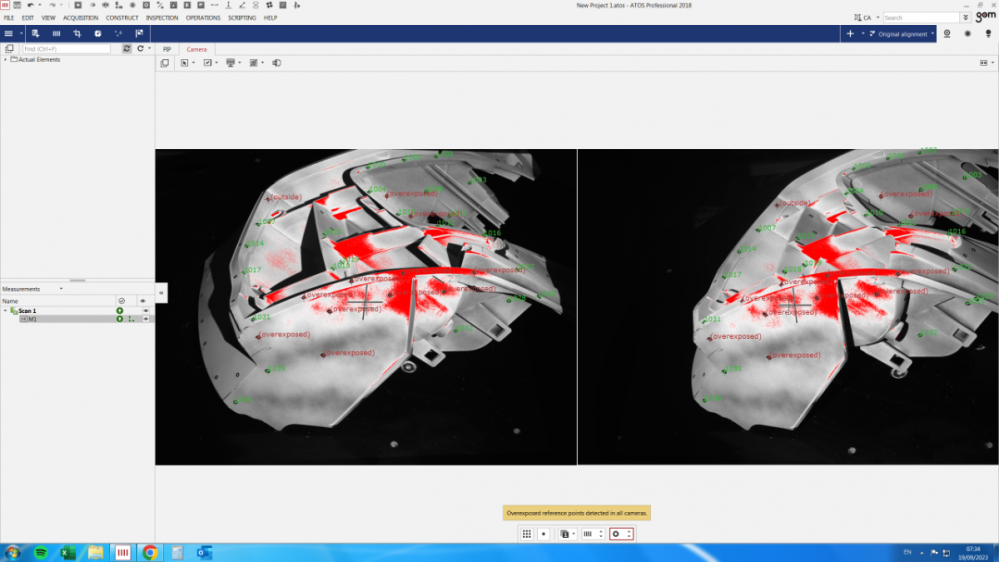Toggle visibility eye for Scan 1
Image resolution: width=999 pixels, height=562 pixels.
145,311
